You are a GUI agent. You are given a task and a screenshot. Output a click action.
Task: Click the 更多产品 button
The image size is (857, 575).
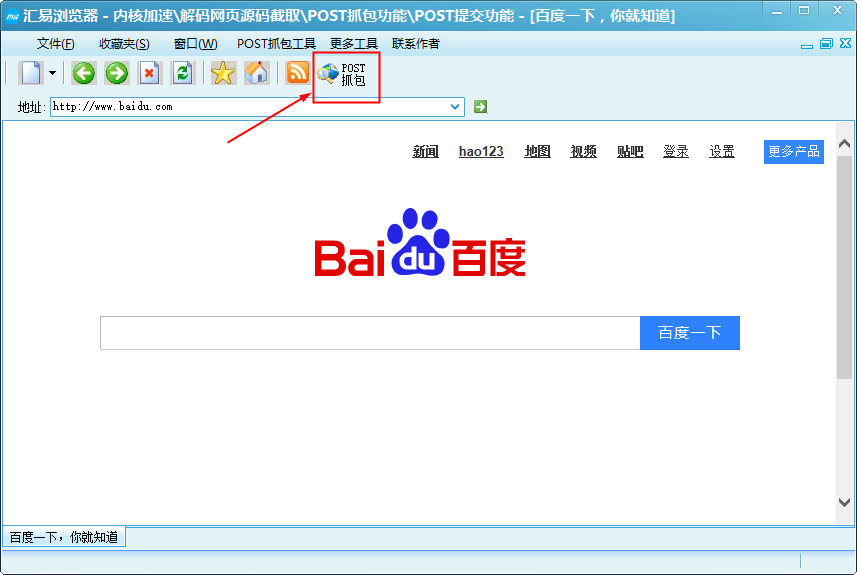click(x=794, y=151)
